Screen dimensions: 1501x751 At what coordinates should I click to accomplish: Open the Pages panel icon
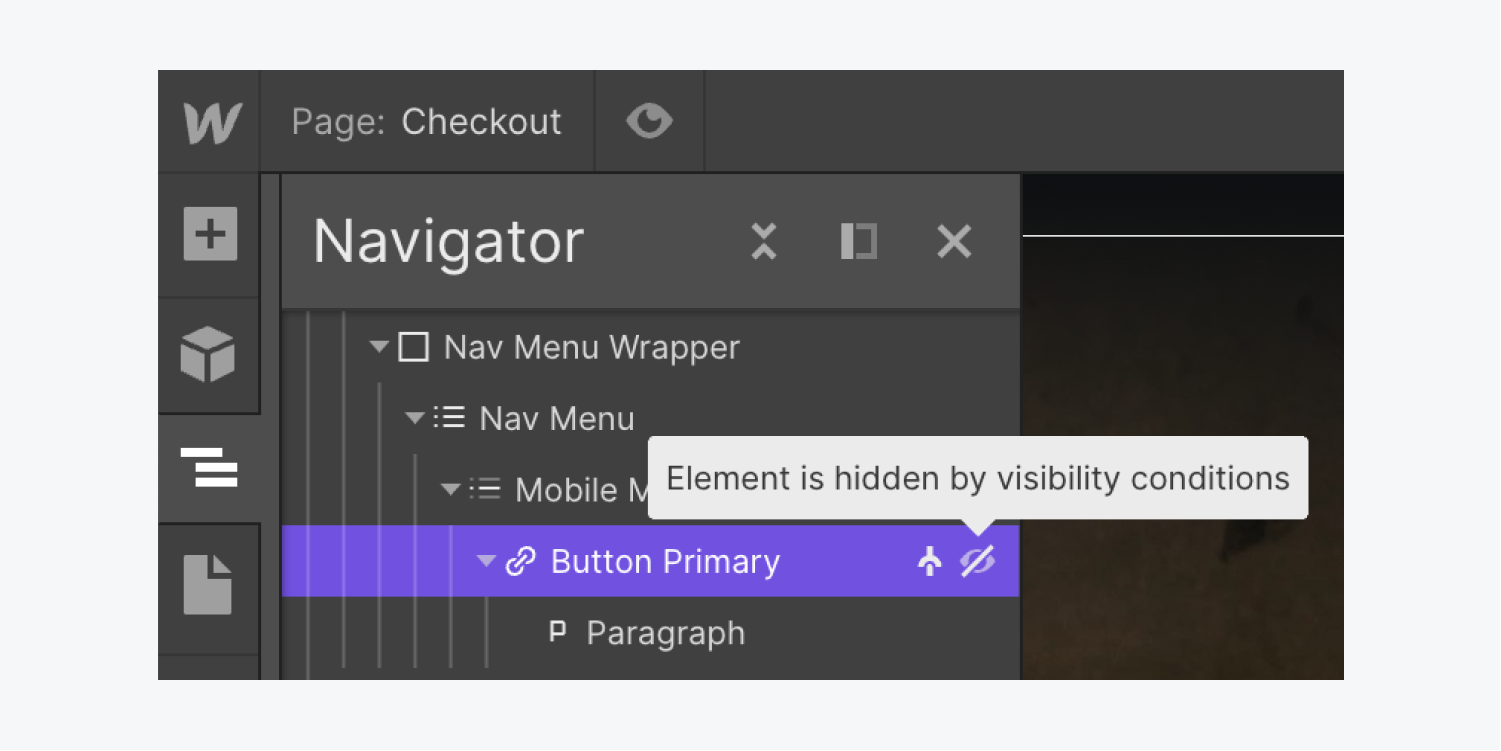(208, 585)
